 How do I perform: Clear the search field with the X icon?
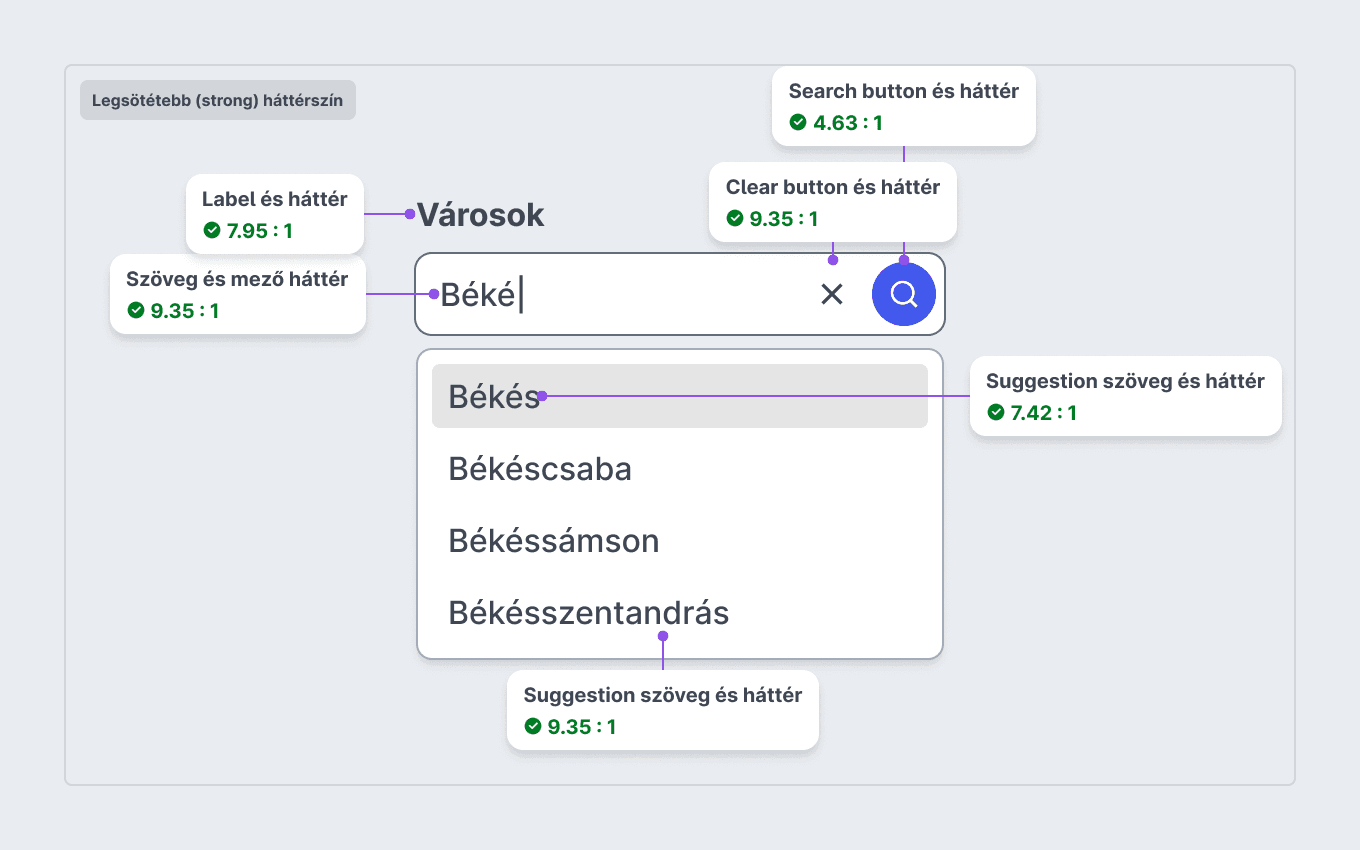832,294
